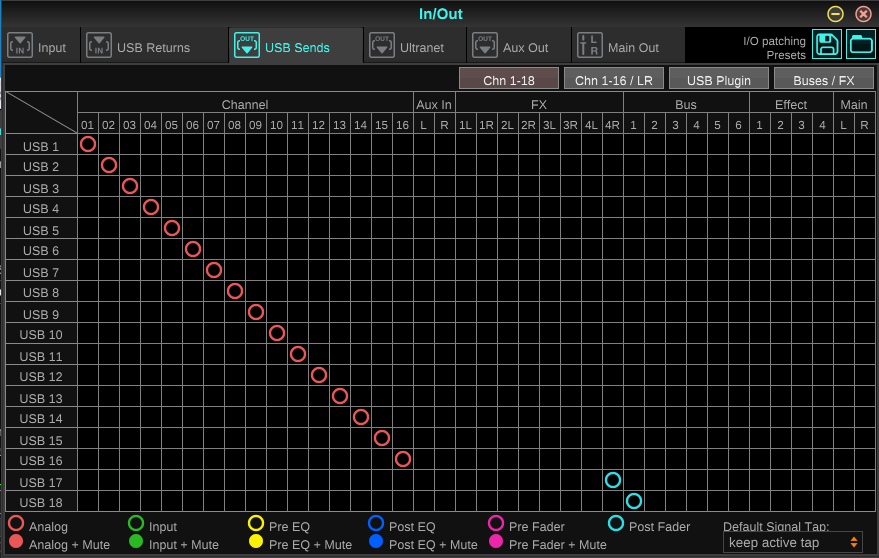Select the Pre EQ yellow tap legend circle

(256, 523)
